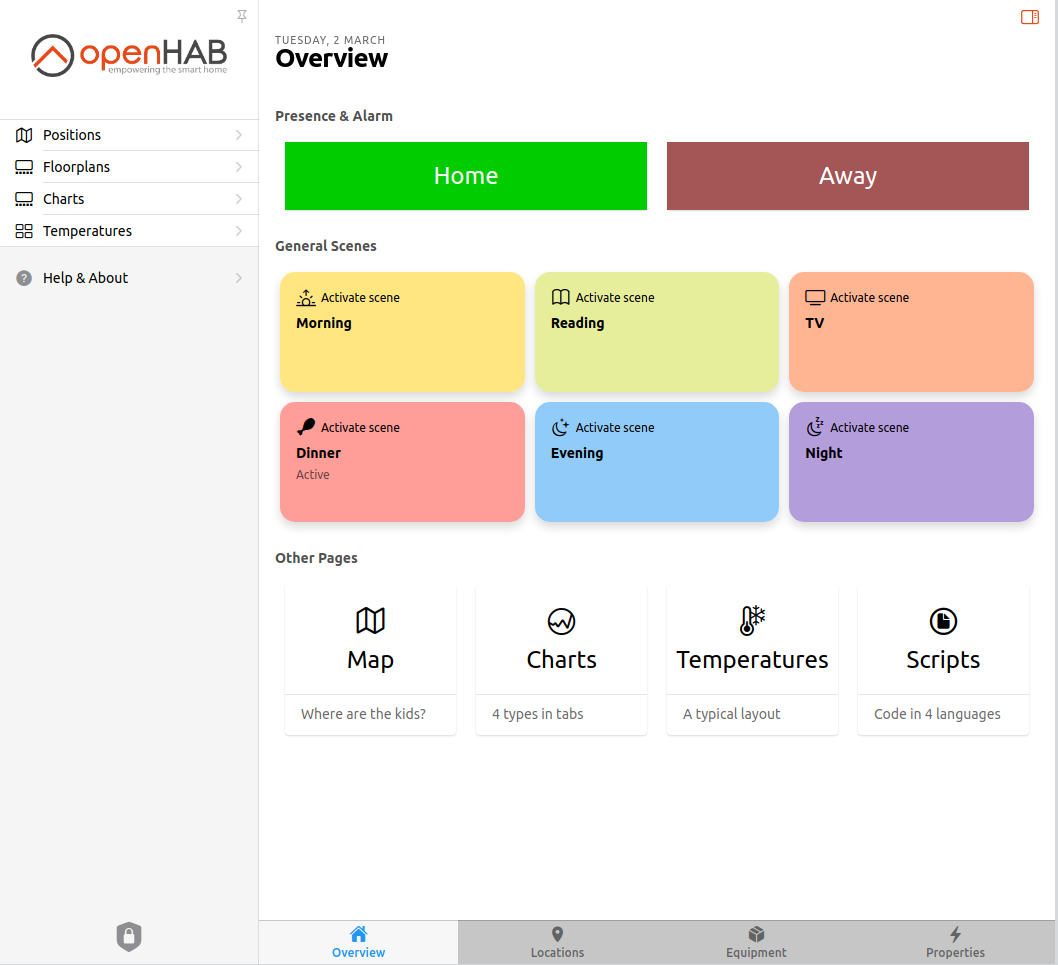The image size is (1058, 965).
Task: Open Scripts using its code document icon
Action: tap(943, 621)
